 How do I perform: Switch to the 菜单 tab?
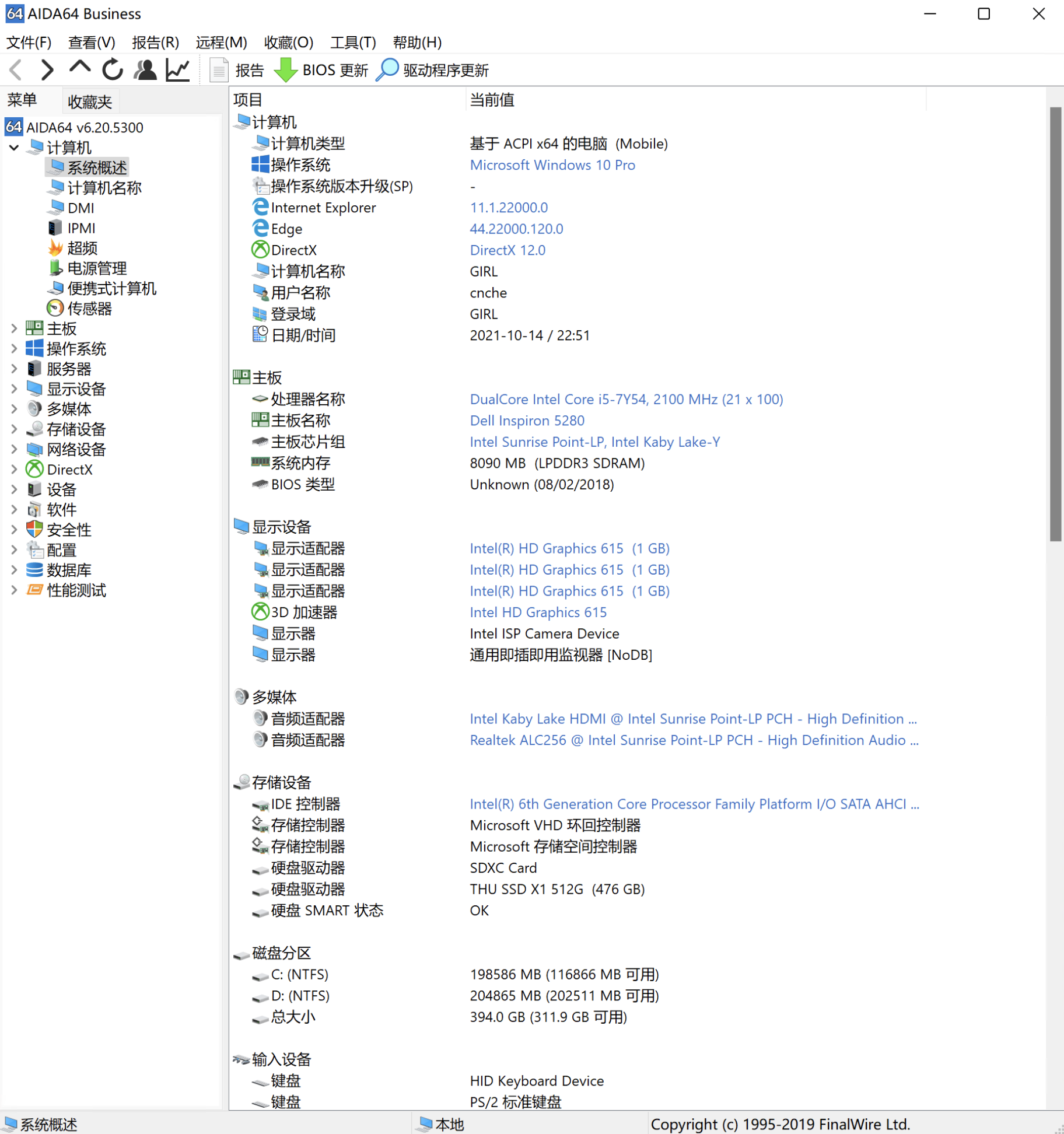point(22,100)
